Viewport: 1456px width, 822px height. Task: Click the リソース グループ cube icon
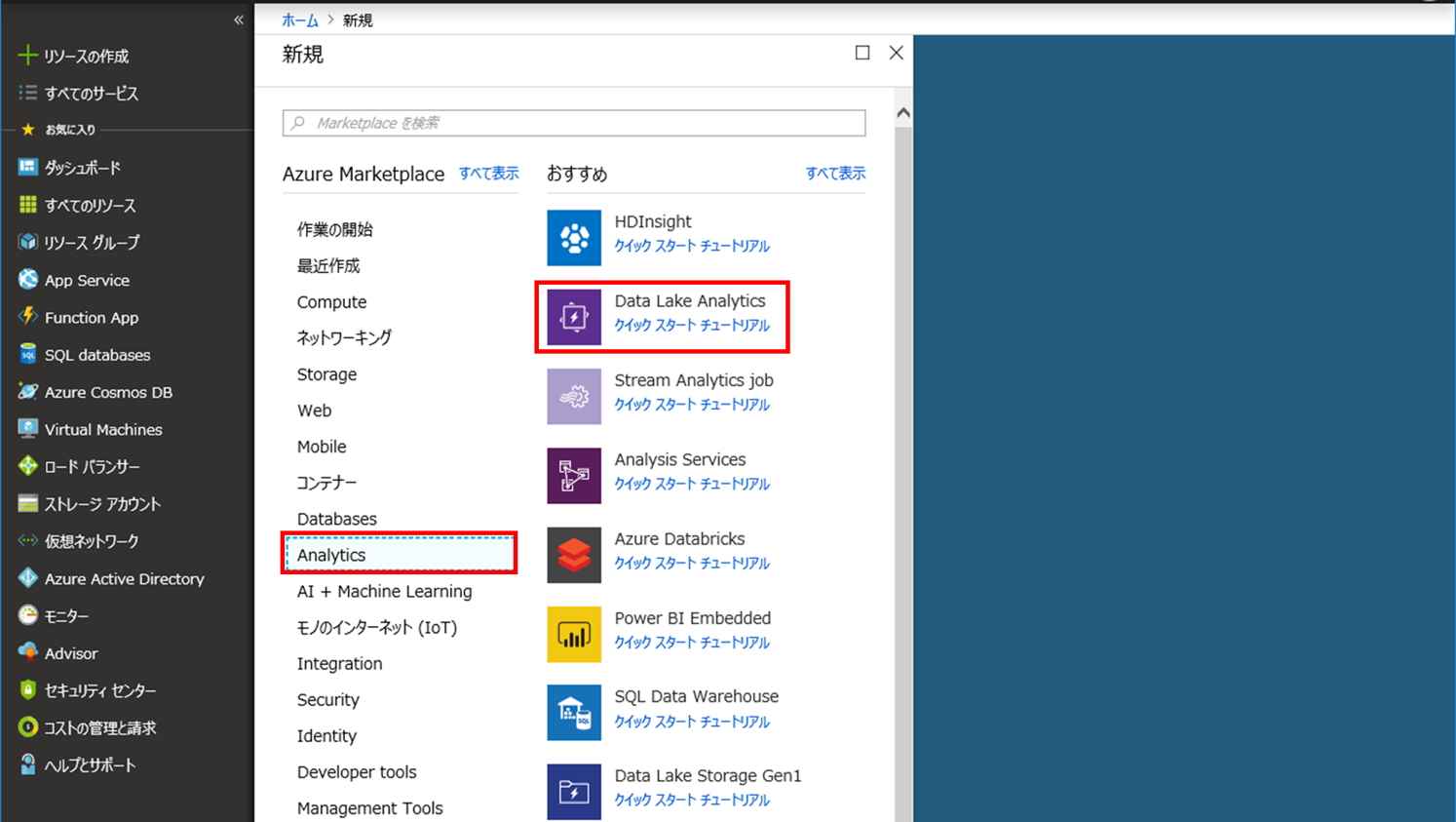click(27, 242)
